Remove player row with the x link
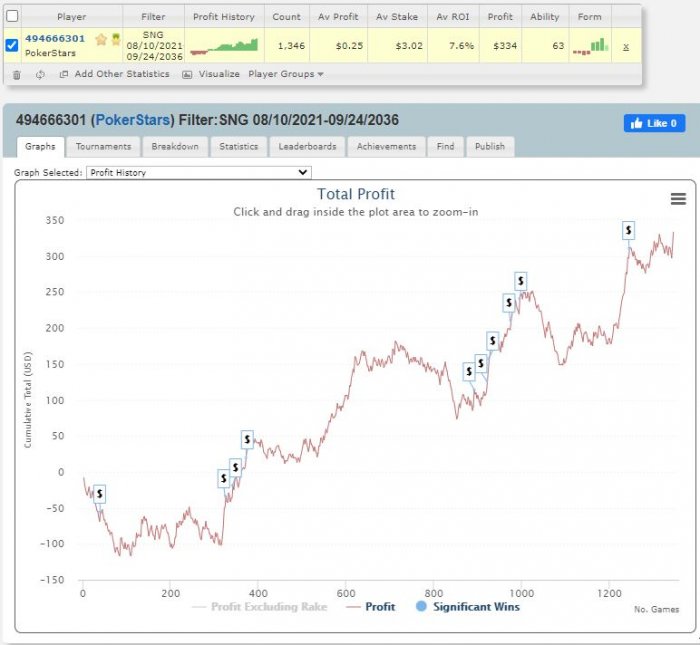The width and height of the screenshot is (700, 645). 626,46
